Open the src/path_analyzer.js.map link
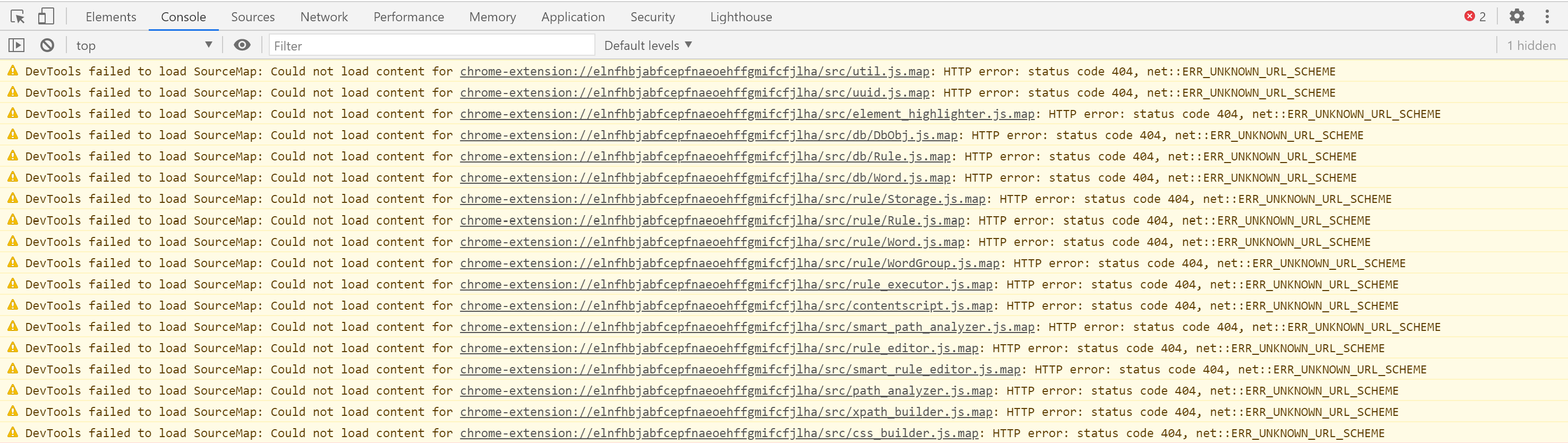The width and height of the screenshot is (1568, 443). coord(726,390)
